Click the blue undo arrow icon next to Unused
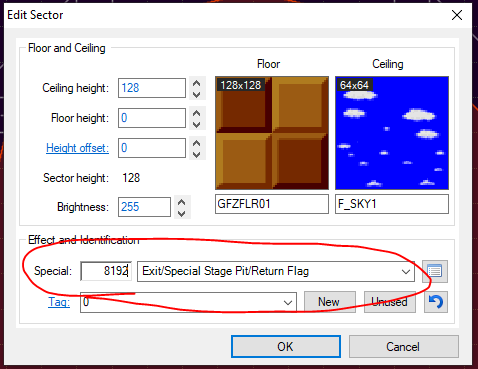Image resolution: width=478 pixels, height=369 pixels. [x=436, y=302]
